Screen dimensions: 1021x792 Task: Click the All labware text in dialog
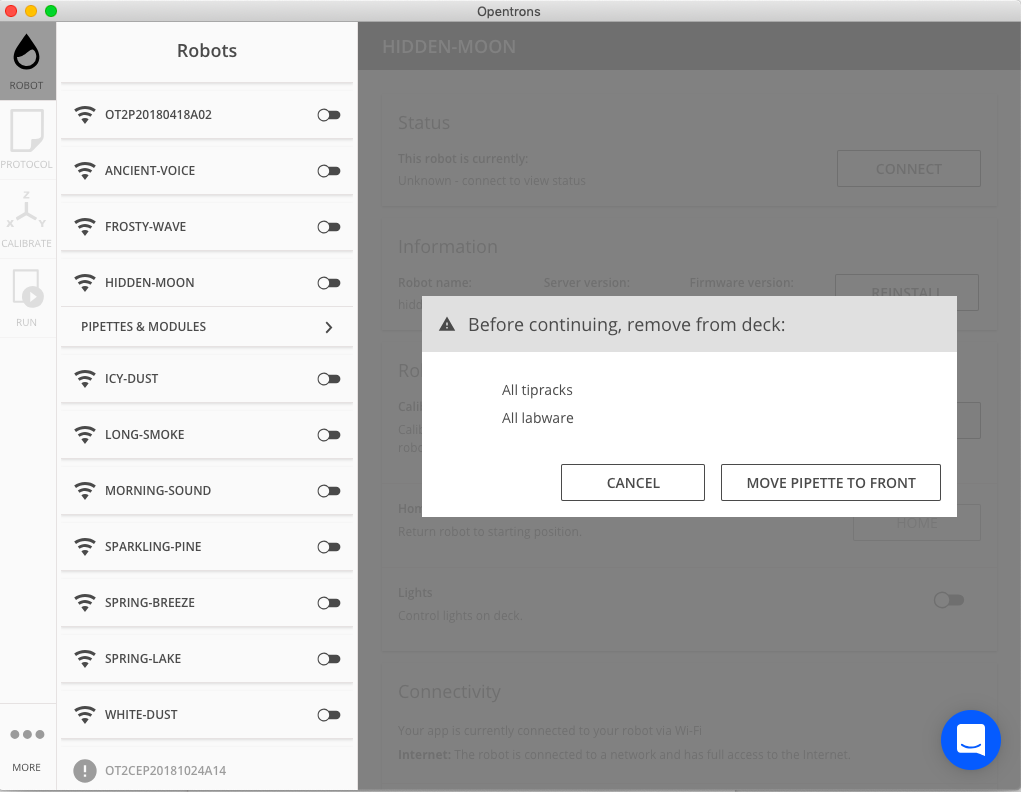(x=537, y=418)
